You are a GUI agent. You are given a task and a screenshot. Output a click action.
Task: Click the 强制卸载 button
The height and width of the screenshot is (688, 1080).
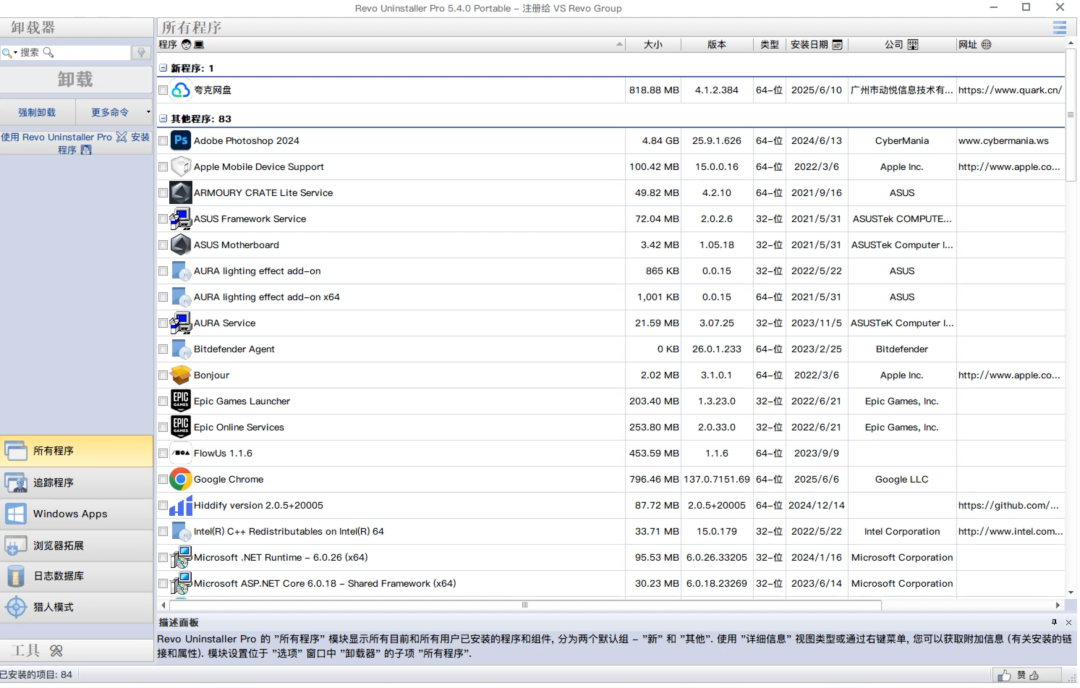pyautogui.click(x=37, y=112)
